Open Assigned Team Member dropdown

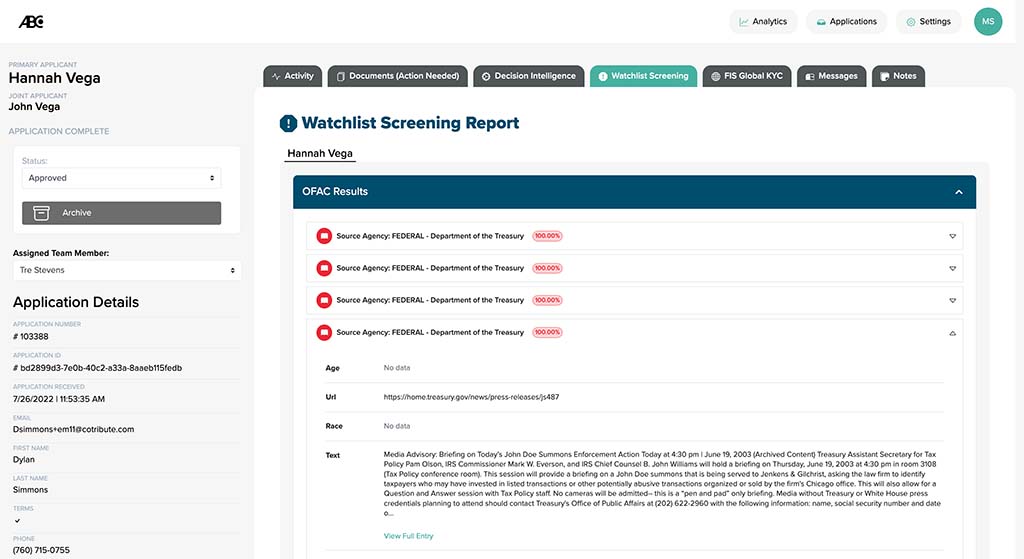click(x=127, y=270)
